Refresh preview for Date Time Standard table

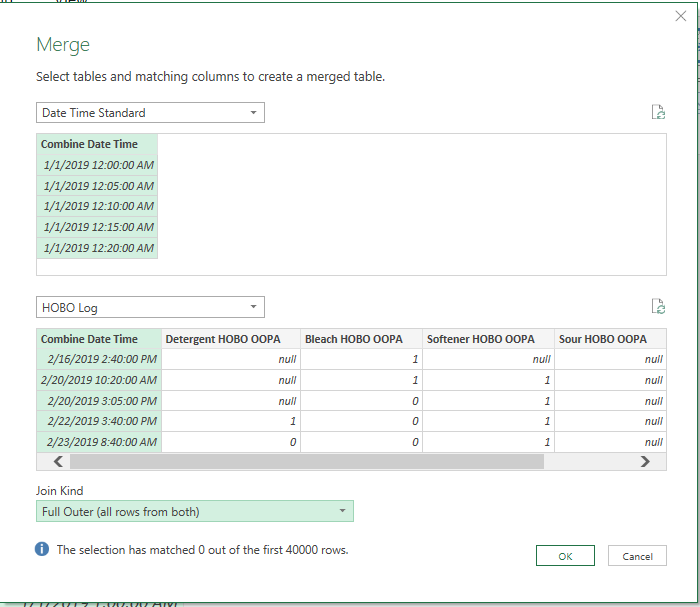tap(657, 112)
